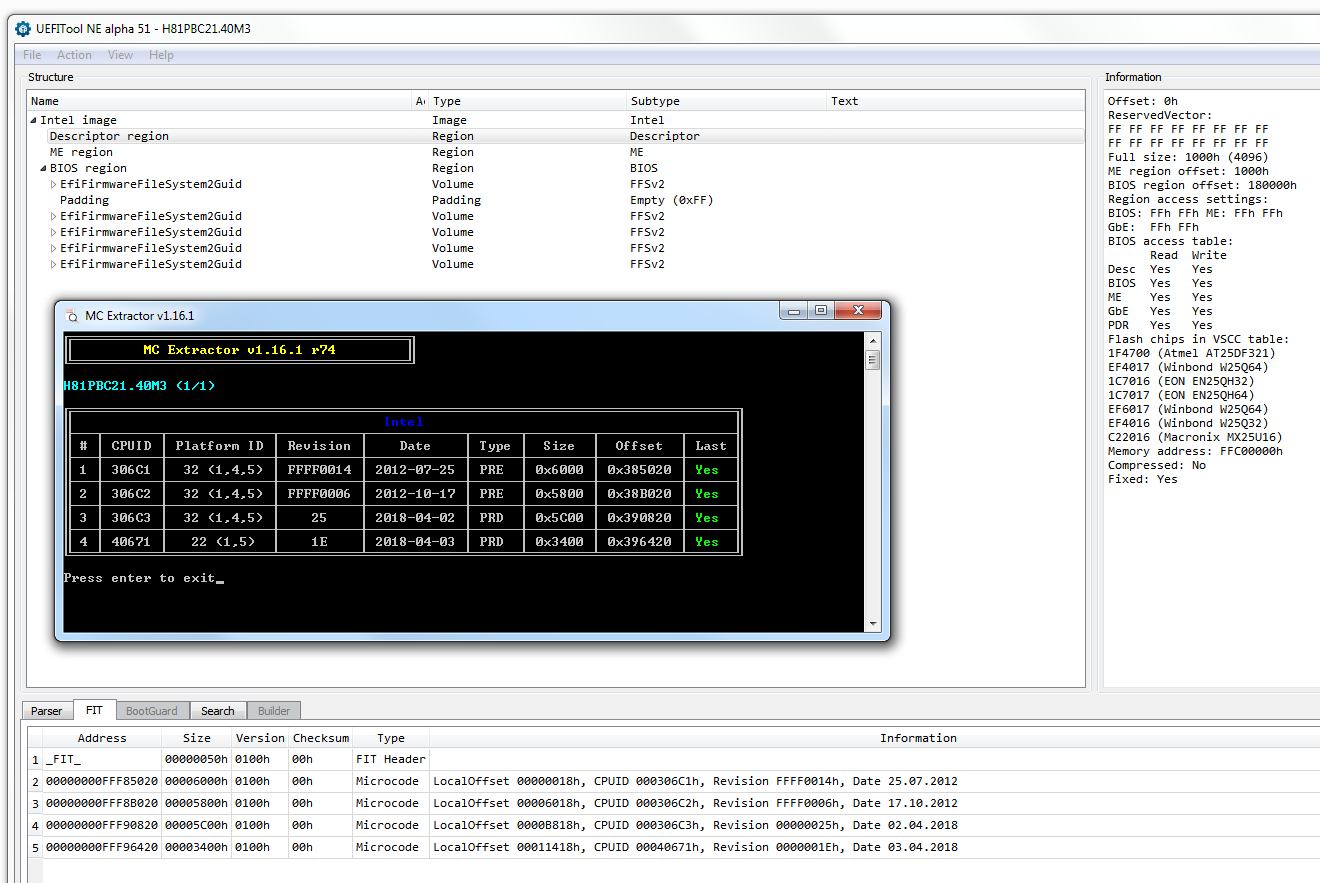Click the Type column header in Structure
The image size is (1320, 883).
(x=528, y=101)
